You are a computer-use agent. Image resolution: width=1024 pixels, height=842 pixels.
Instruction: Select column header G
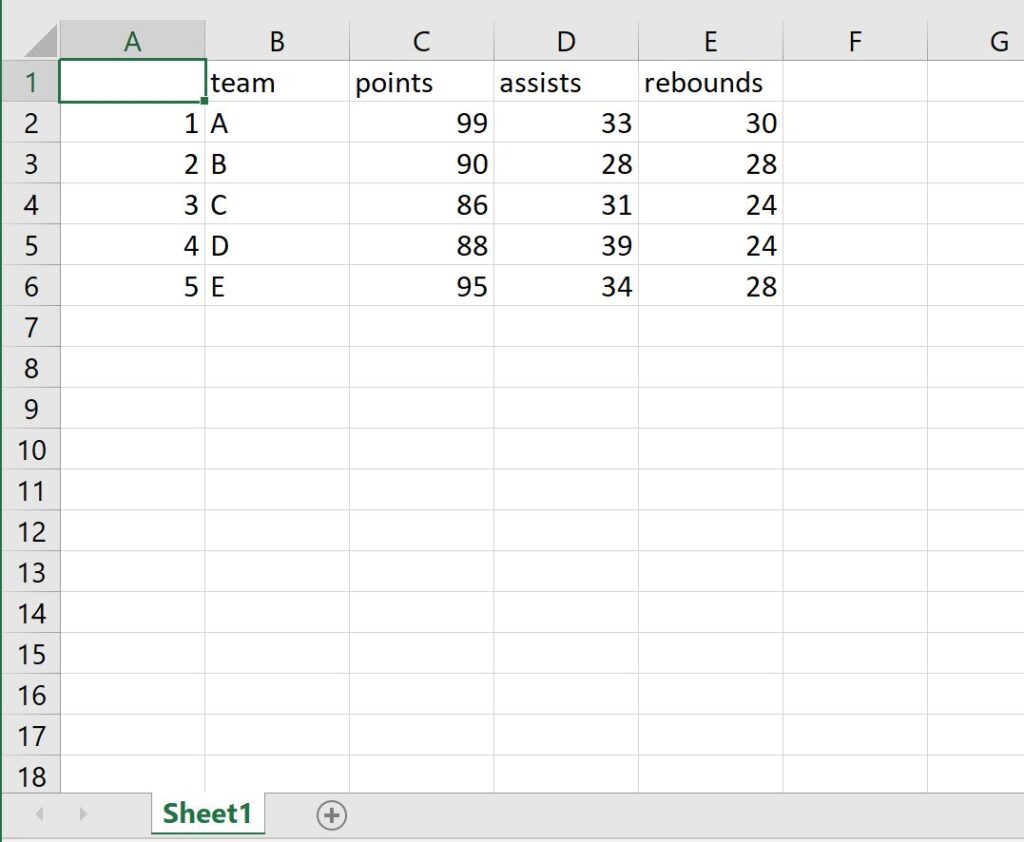tap(997, 41)
